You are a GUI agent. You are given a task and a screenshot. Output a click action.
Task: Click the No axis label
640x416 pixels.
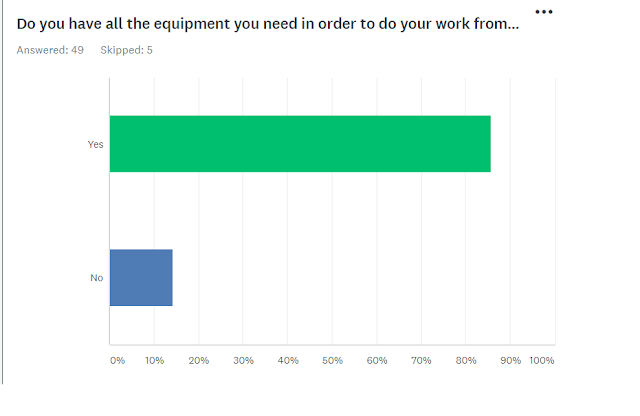[97, 277]
